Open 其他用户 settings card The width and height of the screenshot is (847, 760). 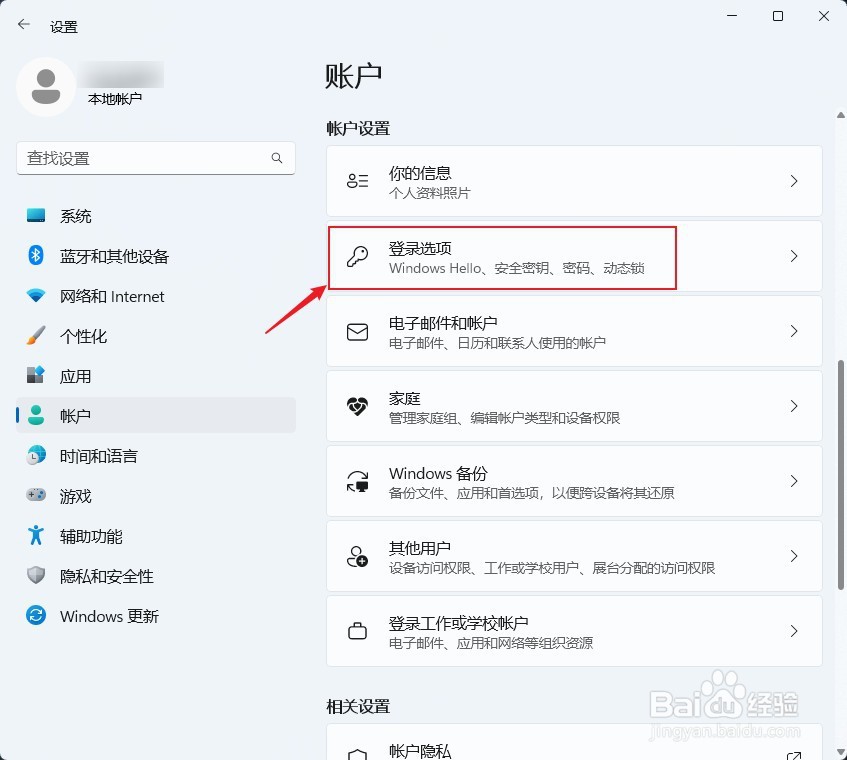[x=574, y=556]
